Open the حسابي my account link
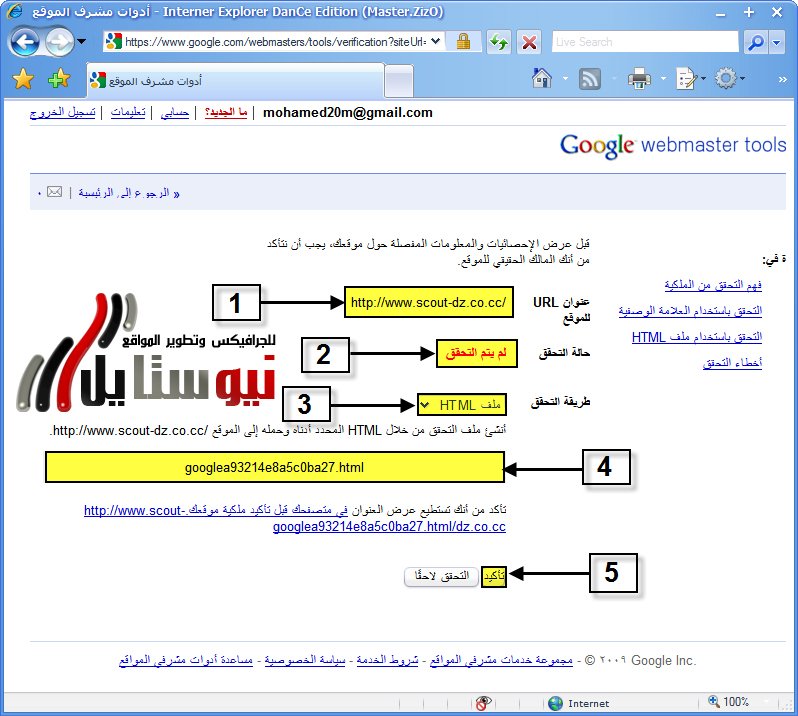This screenshot has height=716, width=798. [x=175, y=112]
